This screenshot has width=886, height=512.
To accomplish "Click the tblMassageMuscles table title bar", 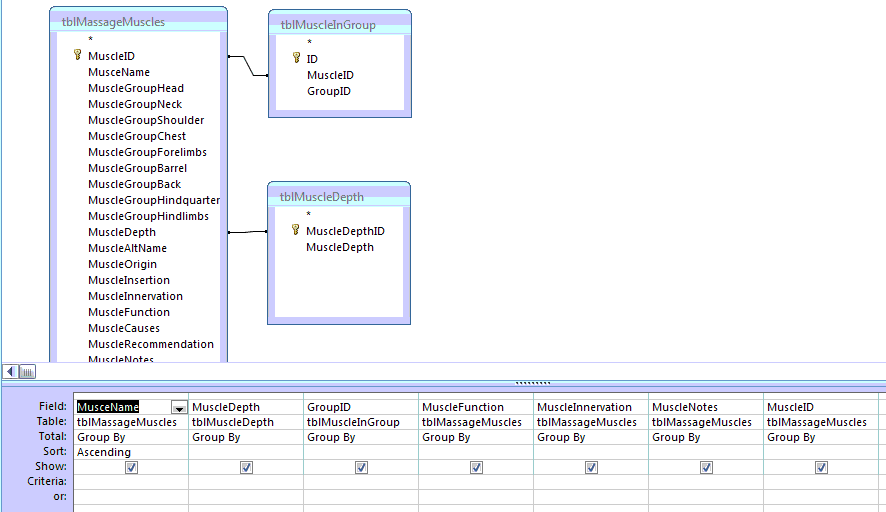I will (x=138, y=21).
